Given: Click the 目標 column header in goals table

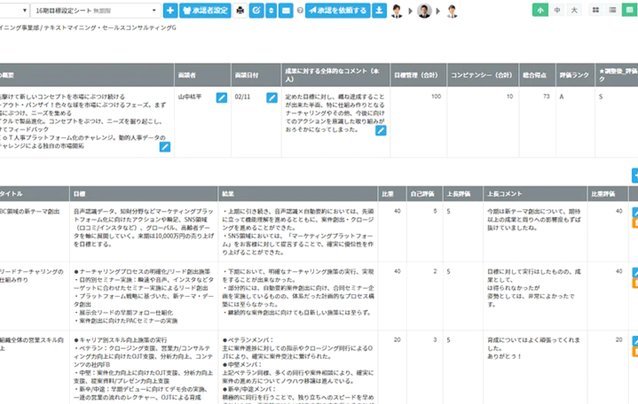Looking at the screenshot, I should coord(144,194).
